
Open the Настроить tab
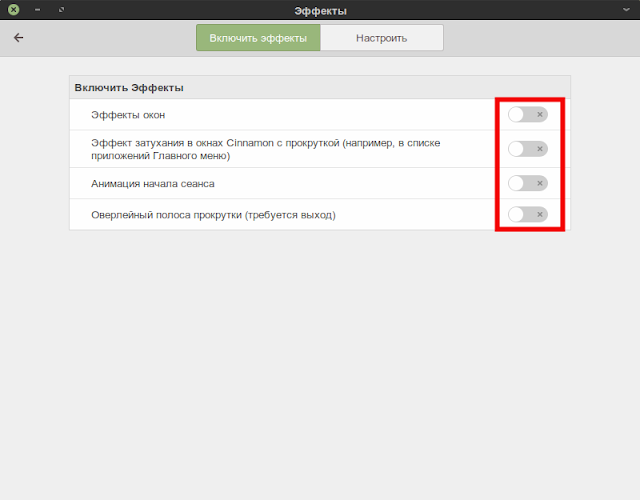[x=382, y=38]
